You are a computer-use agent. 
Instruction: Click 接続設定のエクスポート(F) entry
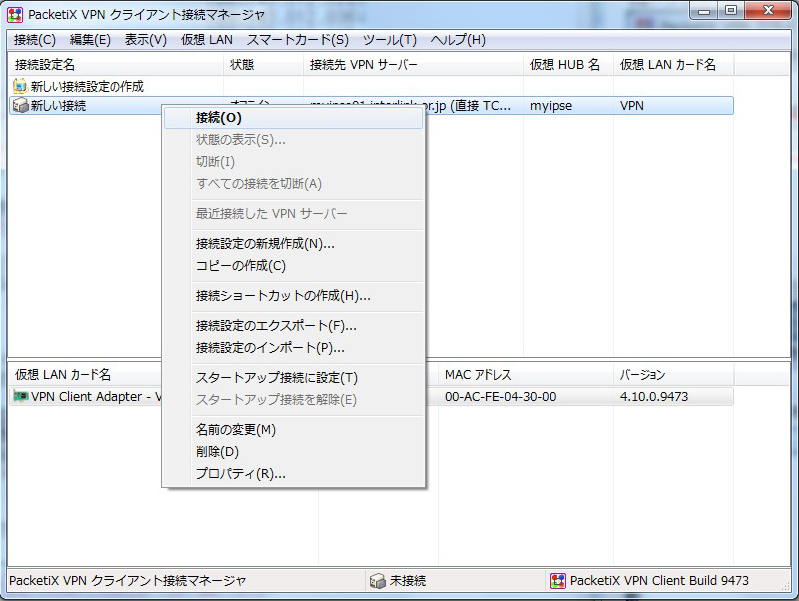[276, 325]
